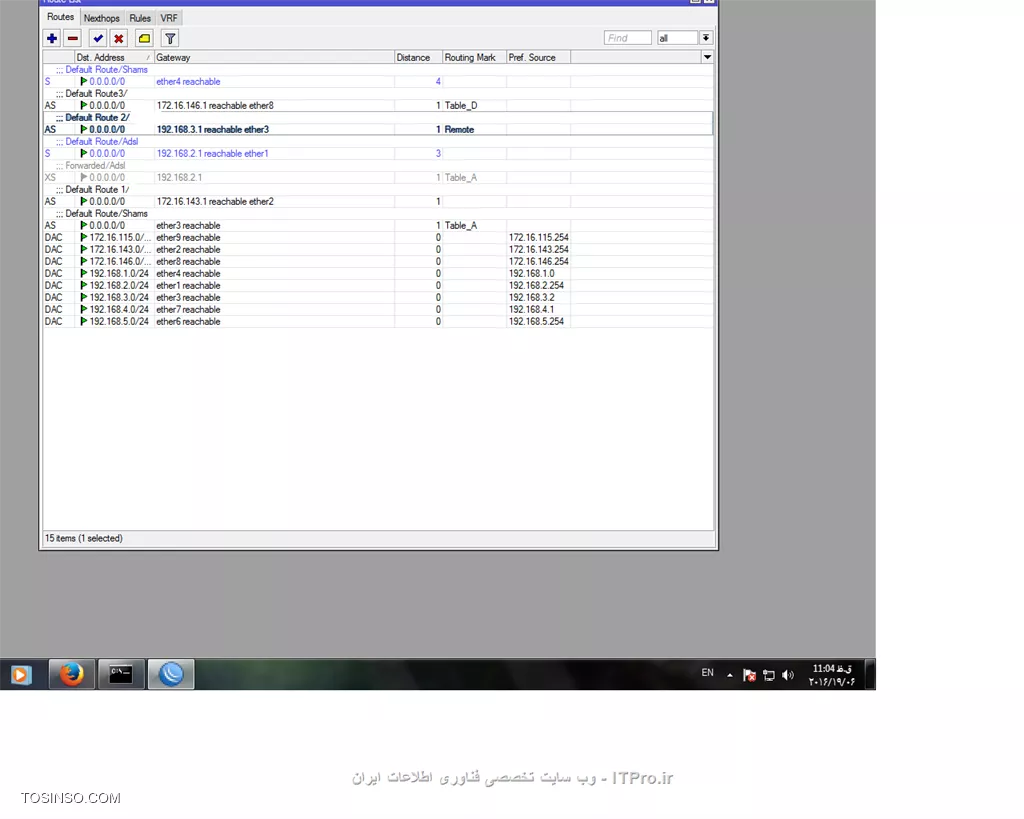Screen dimensions: 1024x819
Task: Click the Show desktop strip beside the clock
Action: (870, 674)
